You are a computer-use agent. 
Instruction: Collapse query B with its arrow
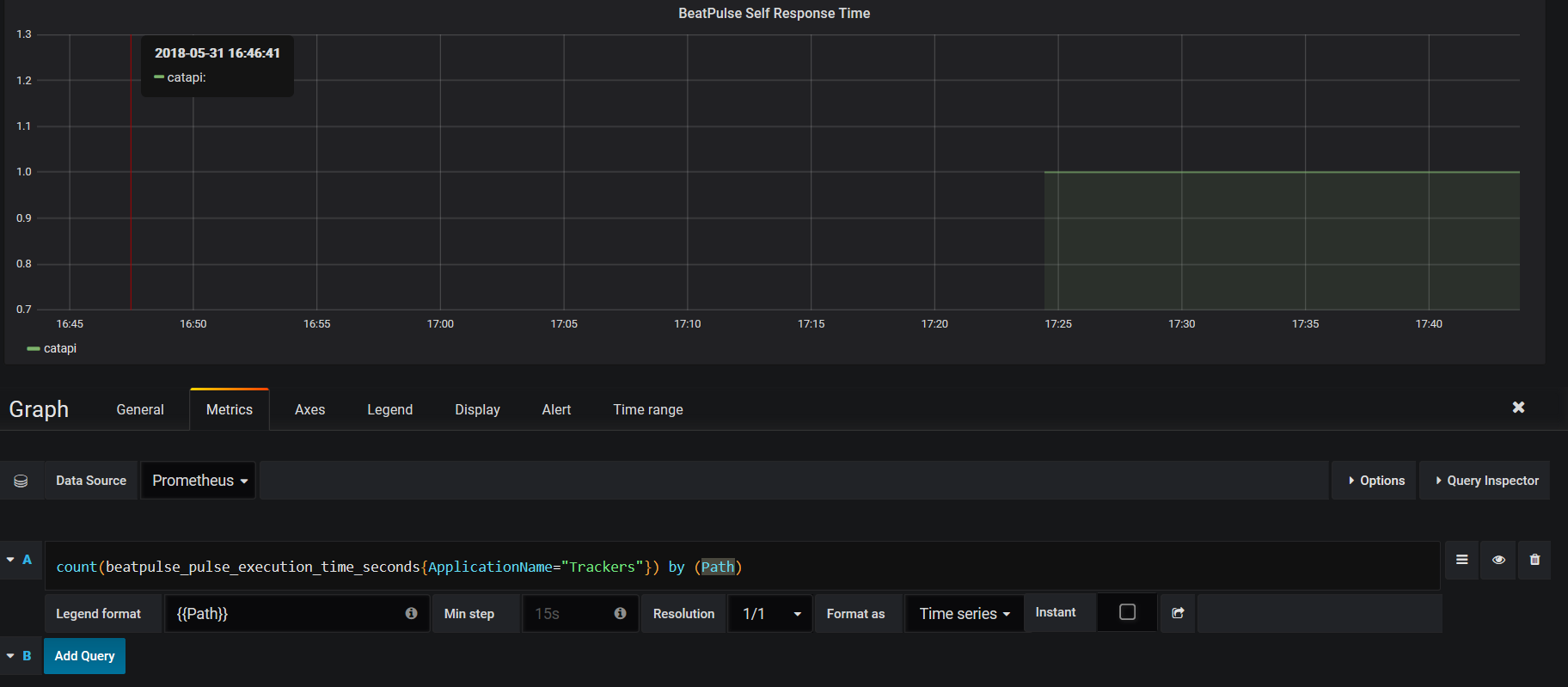pos(10,656)
